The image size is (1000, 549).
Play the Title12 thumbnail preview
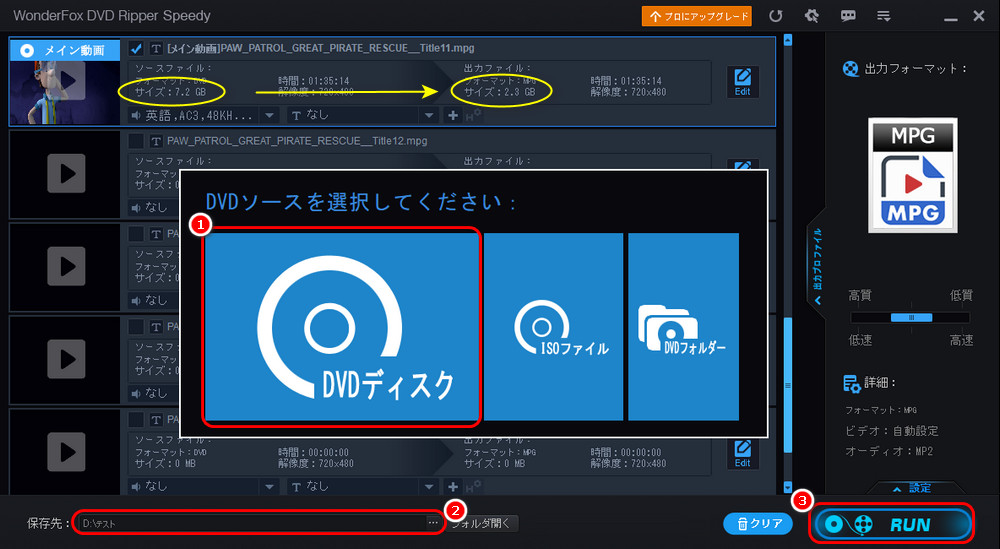click(66, 173)
